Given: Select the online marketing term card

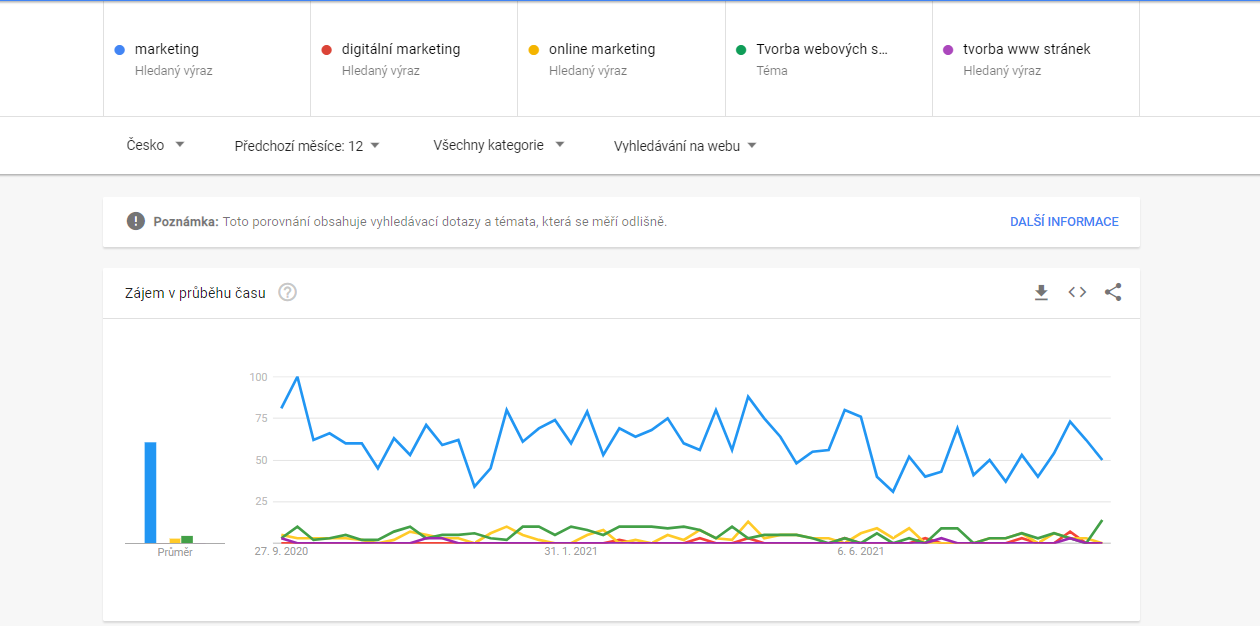Looking at the screenshot, I should click(x=621, y=59).
